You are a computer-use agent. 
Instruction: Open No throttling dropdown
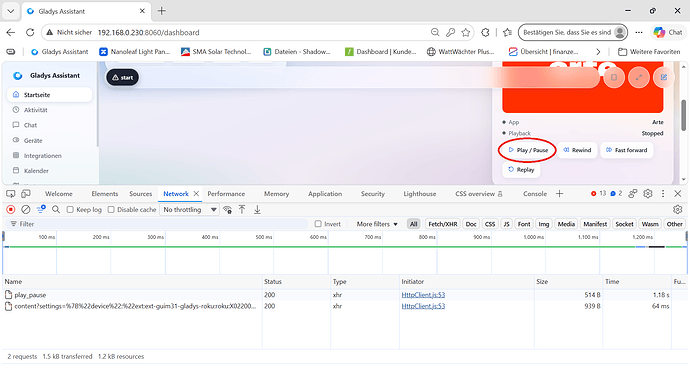pos(190,209)
